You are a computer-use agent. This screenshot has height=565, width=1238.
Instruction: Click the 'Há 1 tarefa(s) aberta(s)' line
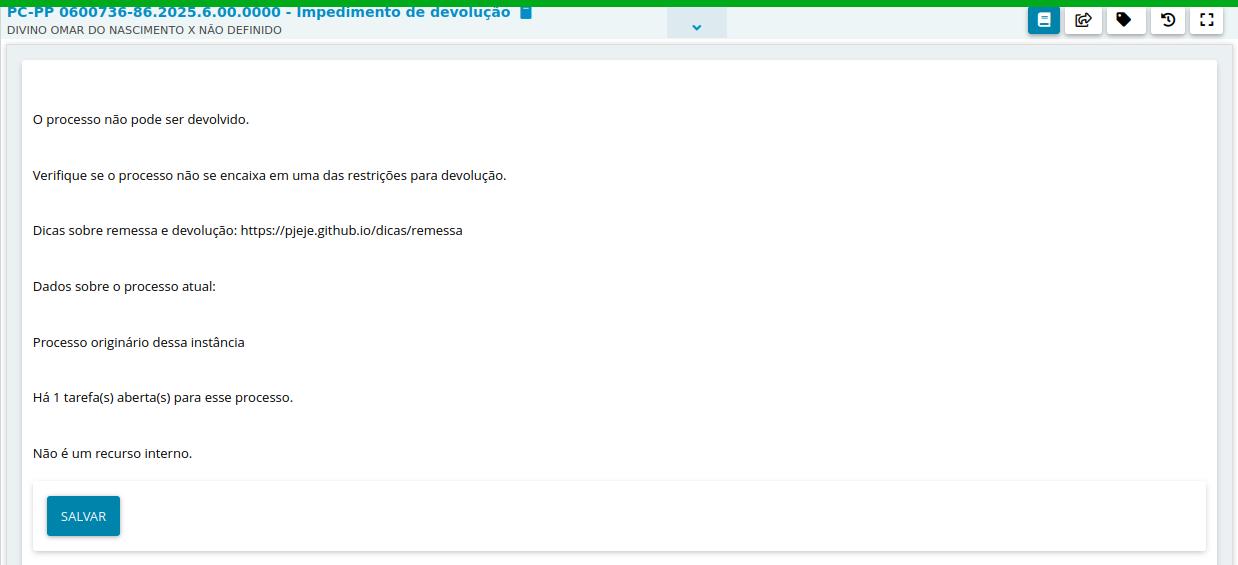[x=162, y=398]
